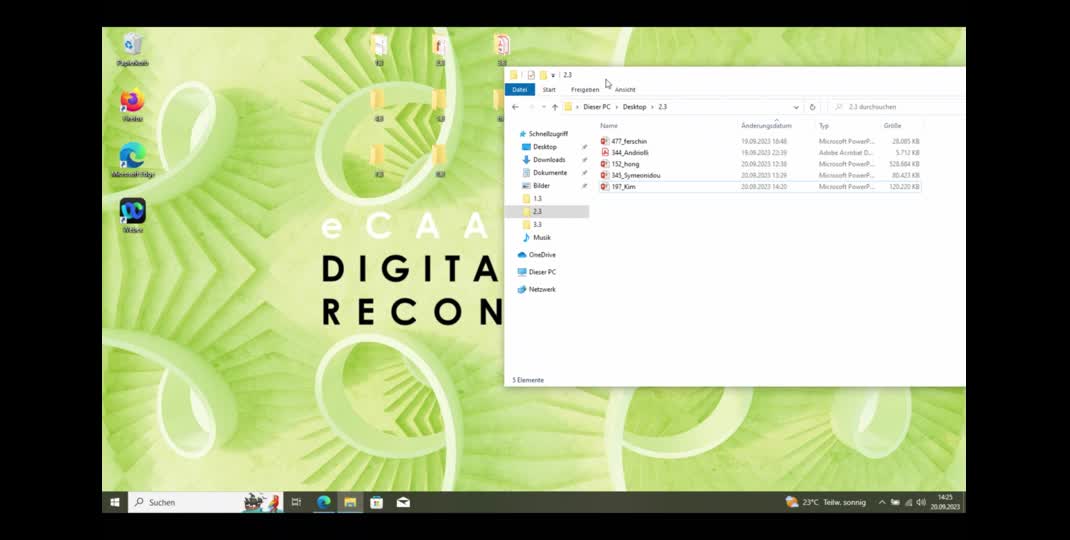Viewport: 1070px width, 540px height.
Task: Switch to the Start ribbon tab
Action: (549, 89)
